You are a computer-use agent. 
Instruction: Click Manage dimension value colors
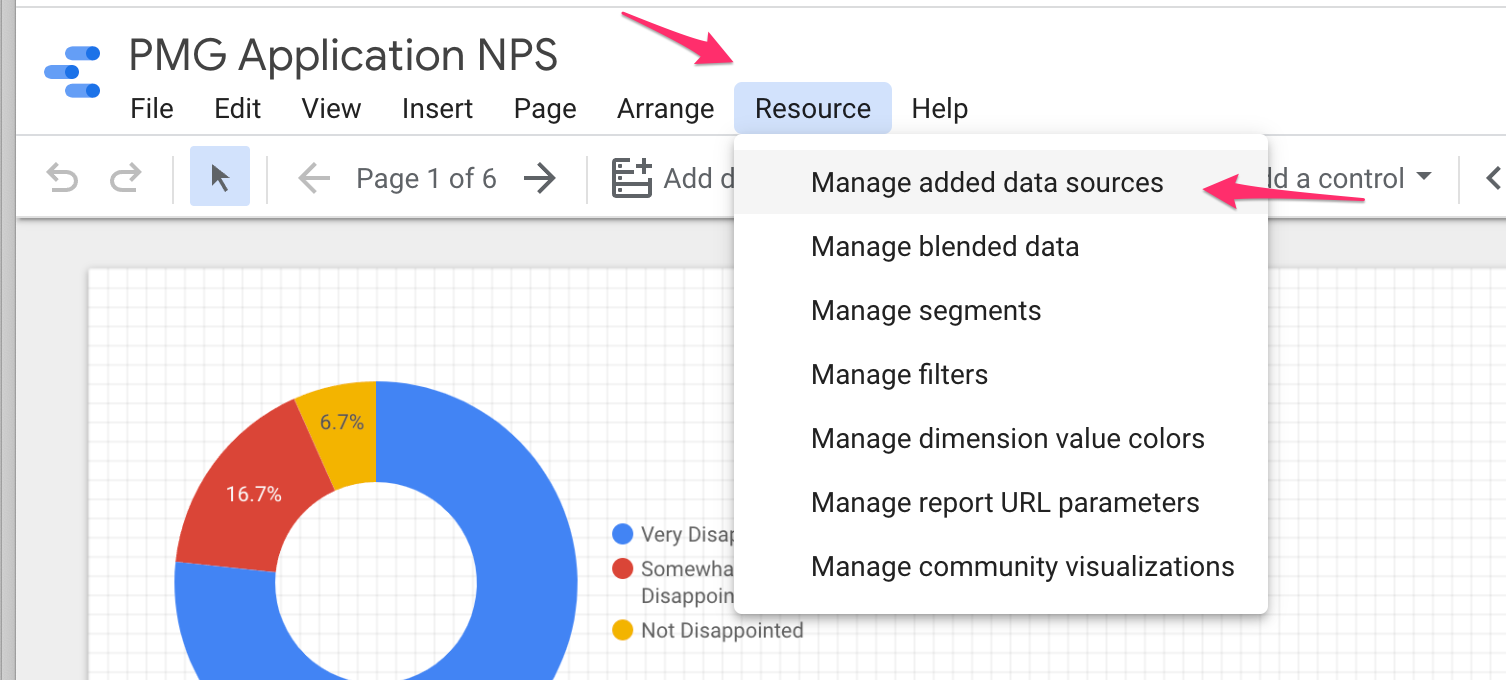[x=1007, y=439]
